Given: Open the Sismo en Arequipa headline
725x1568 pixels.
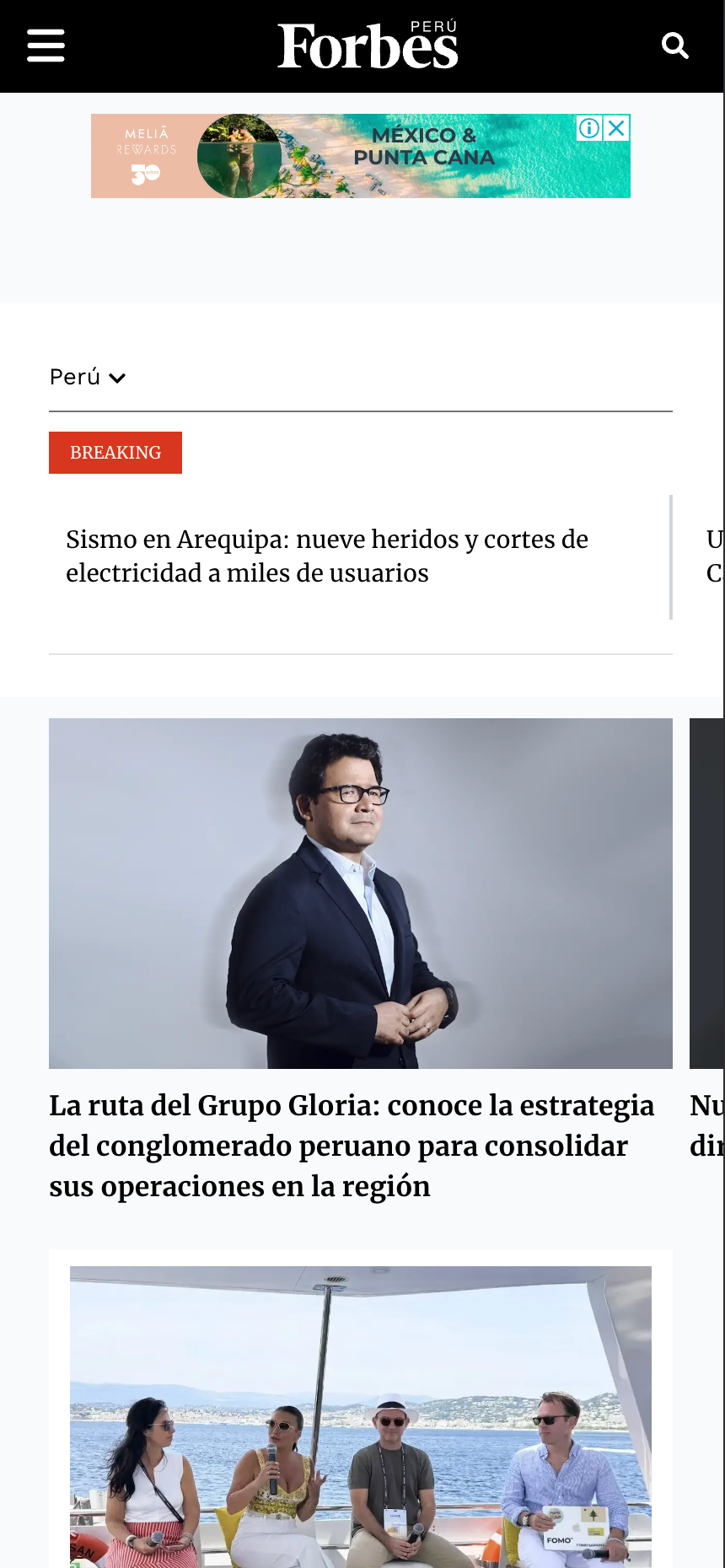Looking at the screenshot, I should [327, 556].
